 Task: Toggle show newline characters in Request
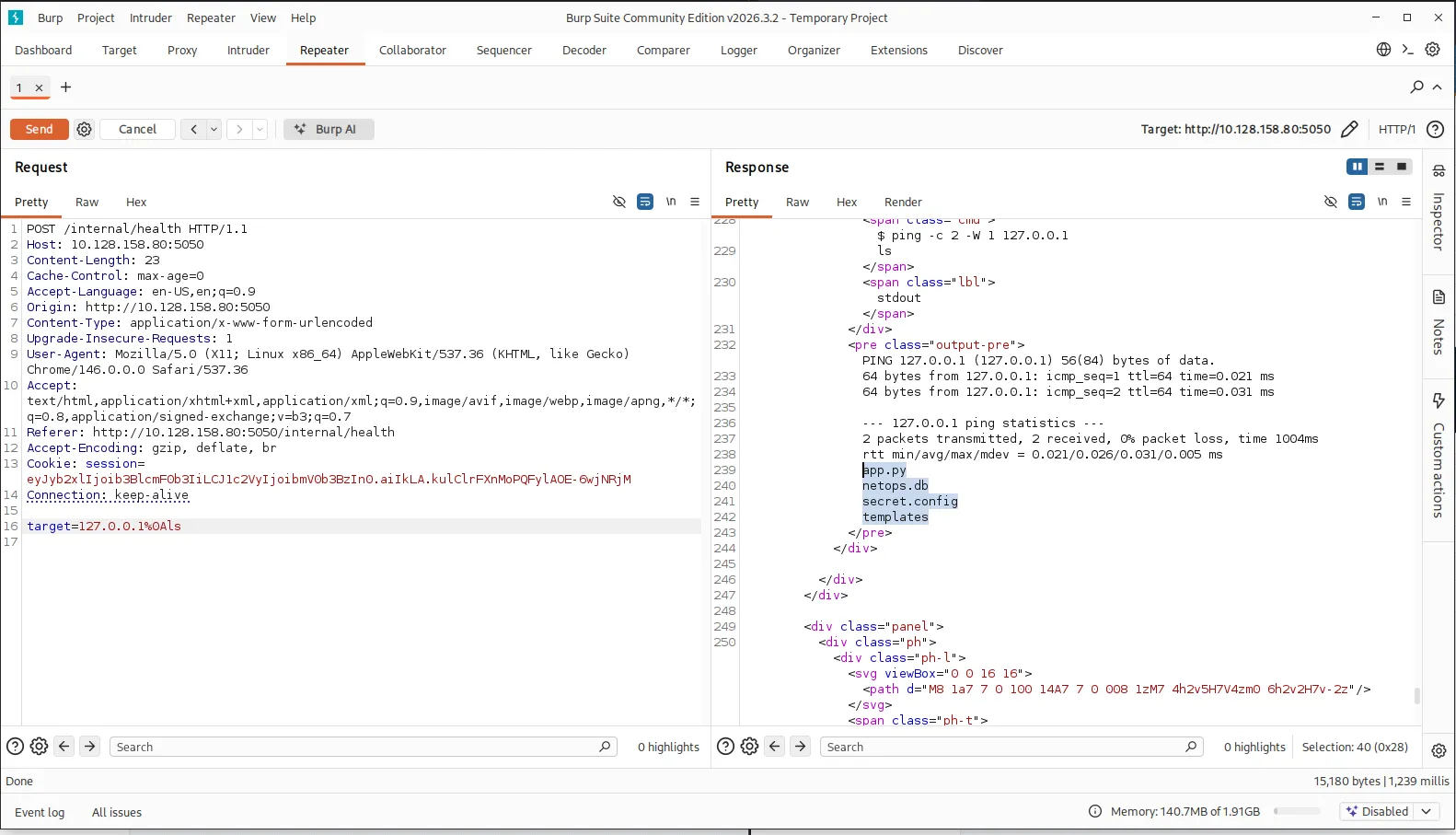[671, 202]
